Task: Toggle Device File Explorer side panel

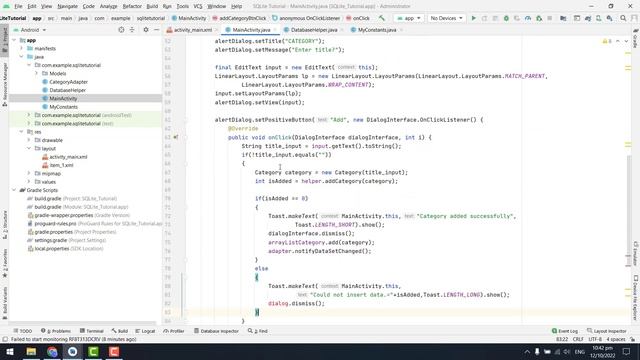Action: pos(636,298)
